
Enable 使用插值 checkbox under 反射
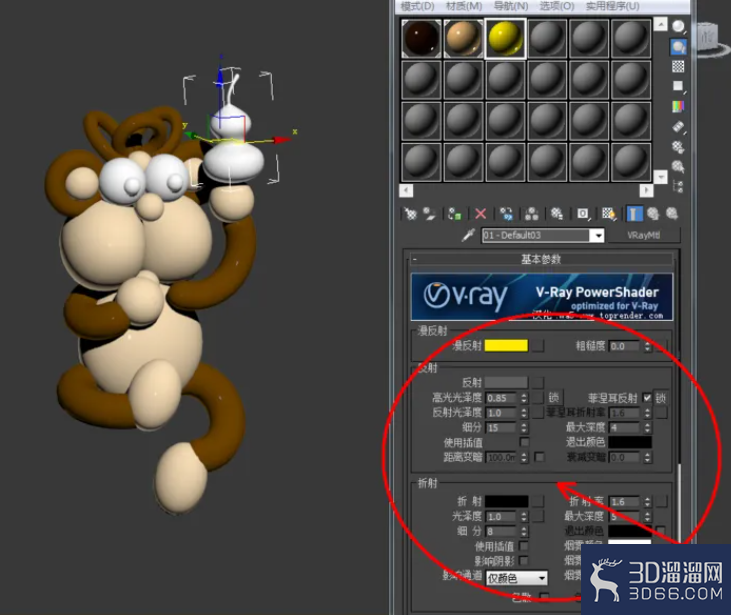pyautogui.click(x=524, y=442)
